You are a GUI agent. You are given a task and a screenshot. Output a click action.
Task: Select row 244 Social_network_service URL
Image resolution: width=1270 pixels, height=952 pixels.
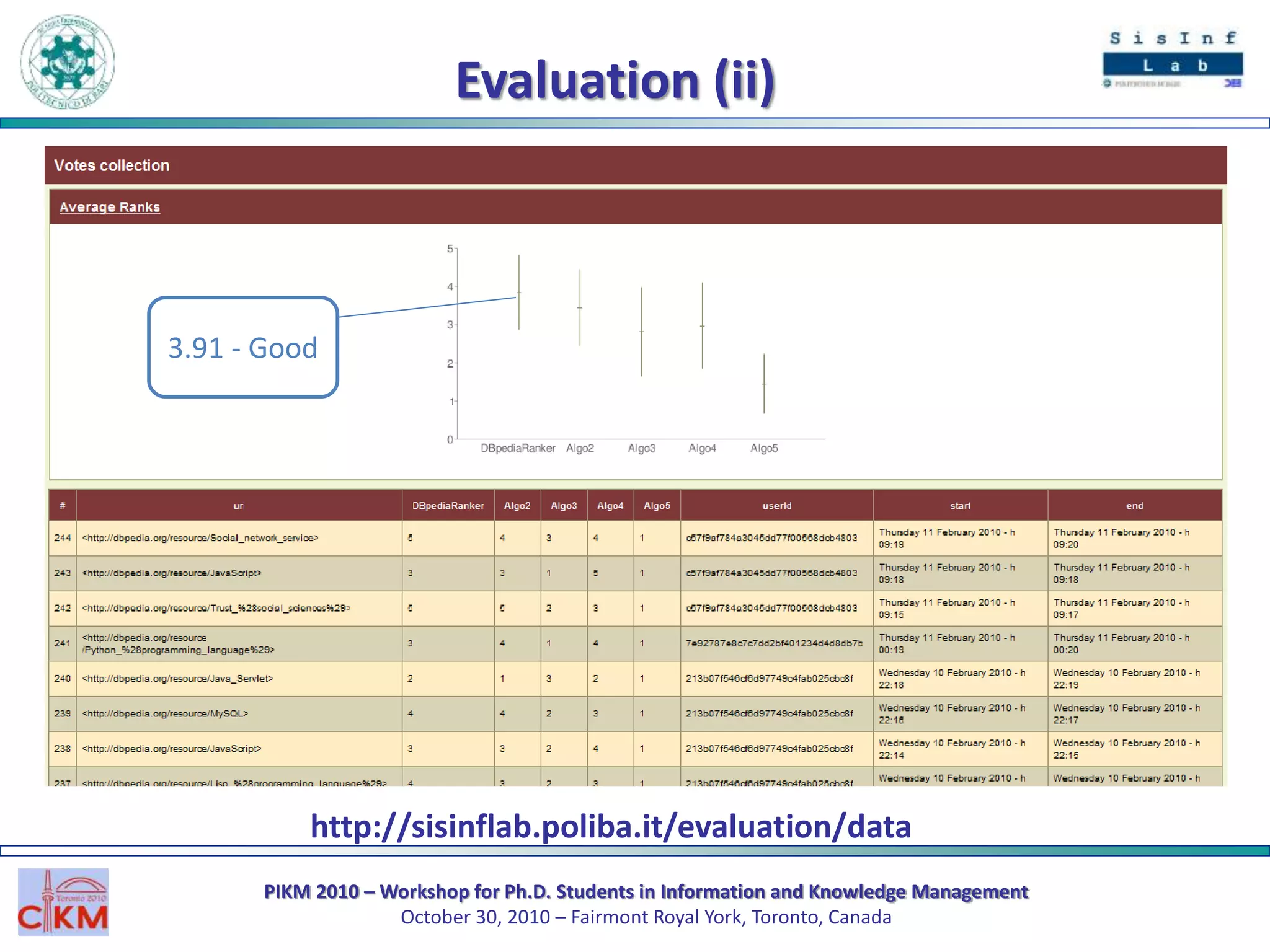[x=200, y=538]
